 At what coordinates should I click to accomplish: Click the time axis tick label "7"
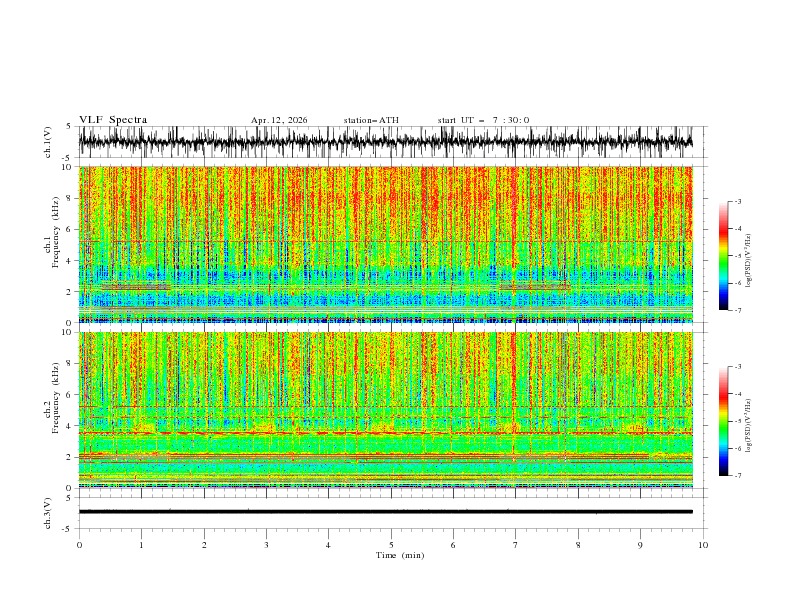point(516,545)
